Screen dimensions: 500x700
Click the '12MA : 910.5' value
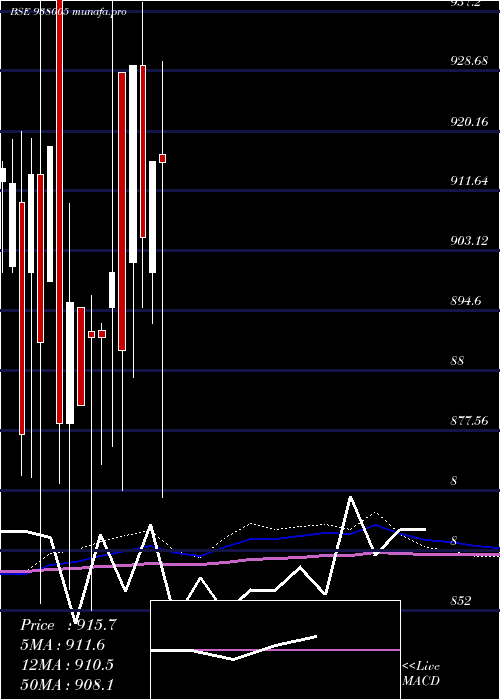(67, 664)
